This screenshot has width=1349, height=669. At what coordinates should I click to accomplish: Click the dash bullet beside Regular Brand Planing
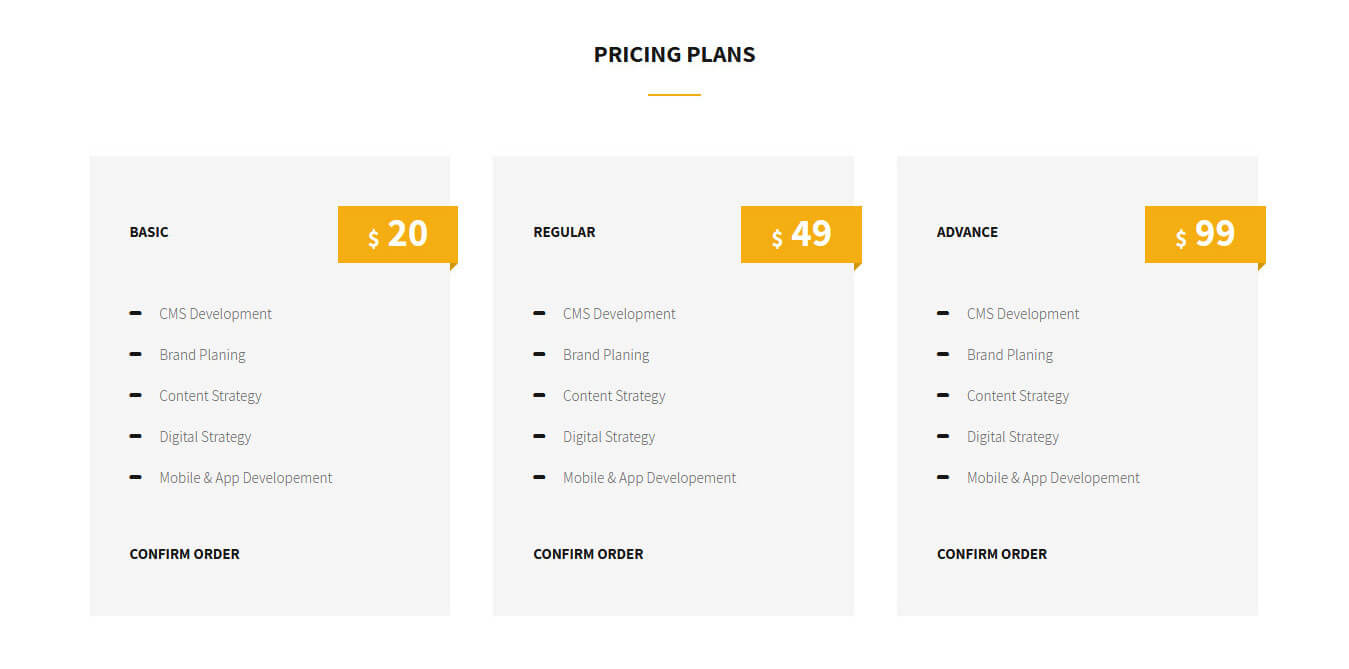tap(539, 355)
